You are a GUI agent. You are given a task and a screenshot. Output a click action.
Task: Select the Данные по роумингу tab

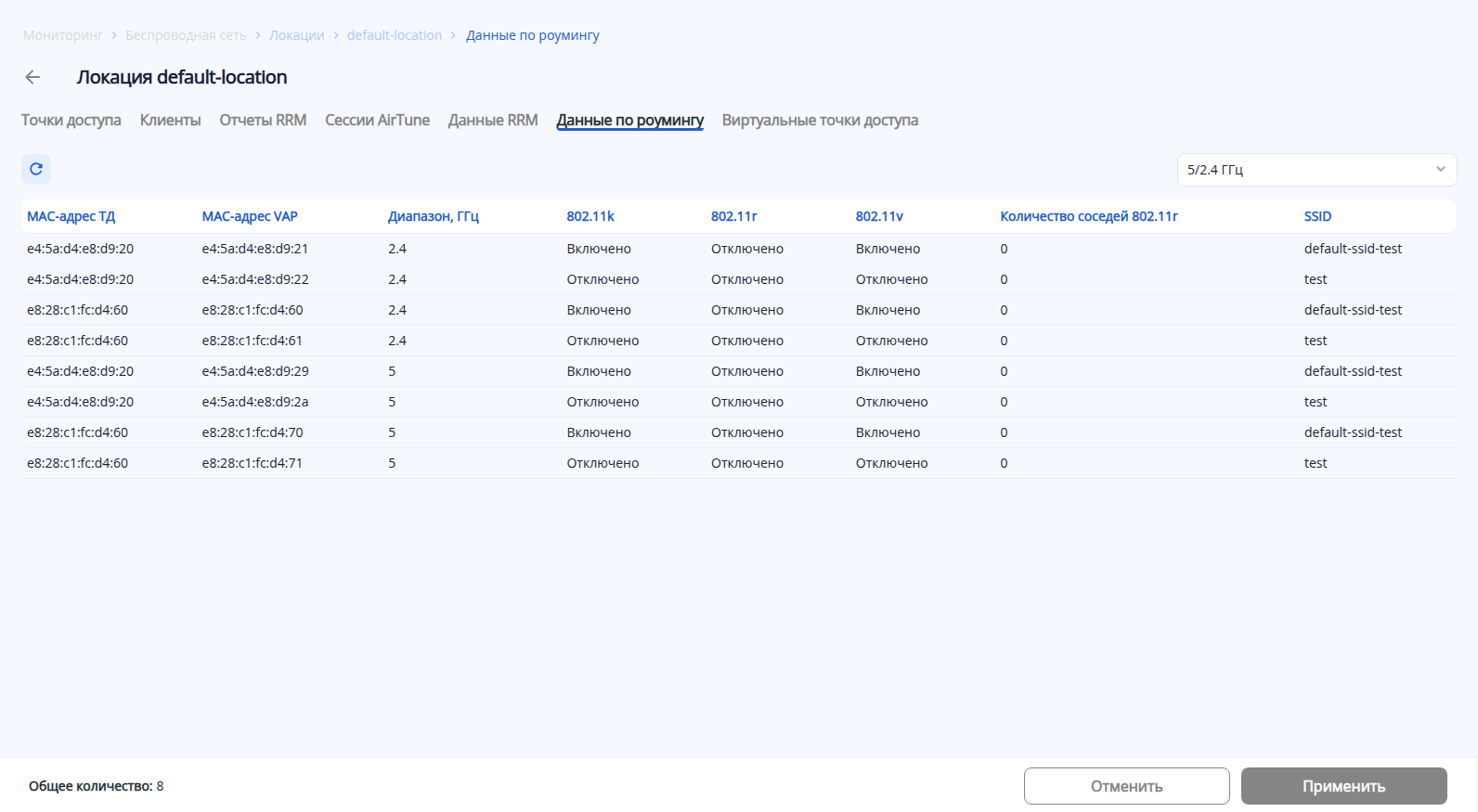pyautogui.click(x=630, y=121)
